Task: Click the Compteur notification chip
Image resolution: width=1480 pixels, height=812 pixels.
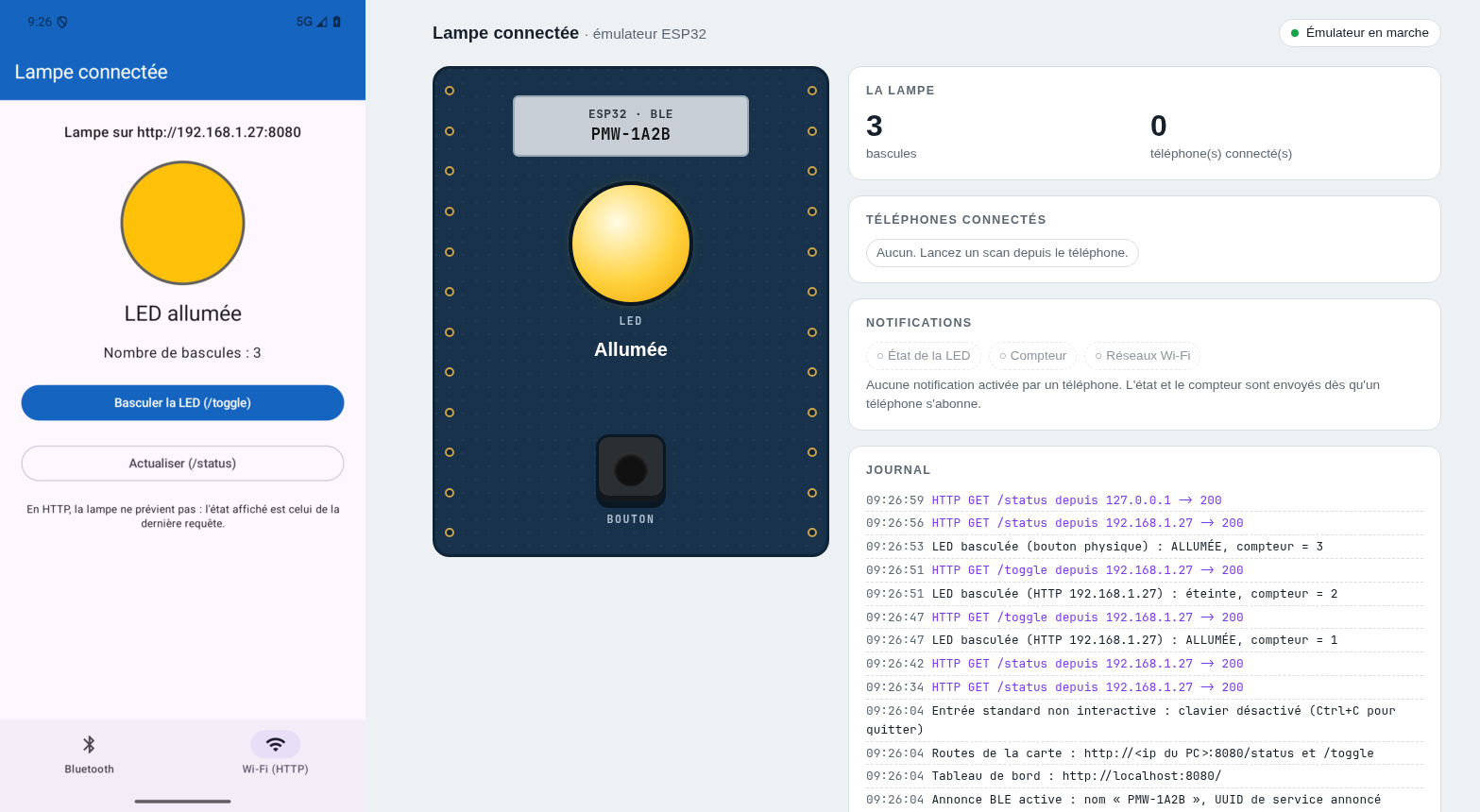Action: click(1032, 356)
